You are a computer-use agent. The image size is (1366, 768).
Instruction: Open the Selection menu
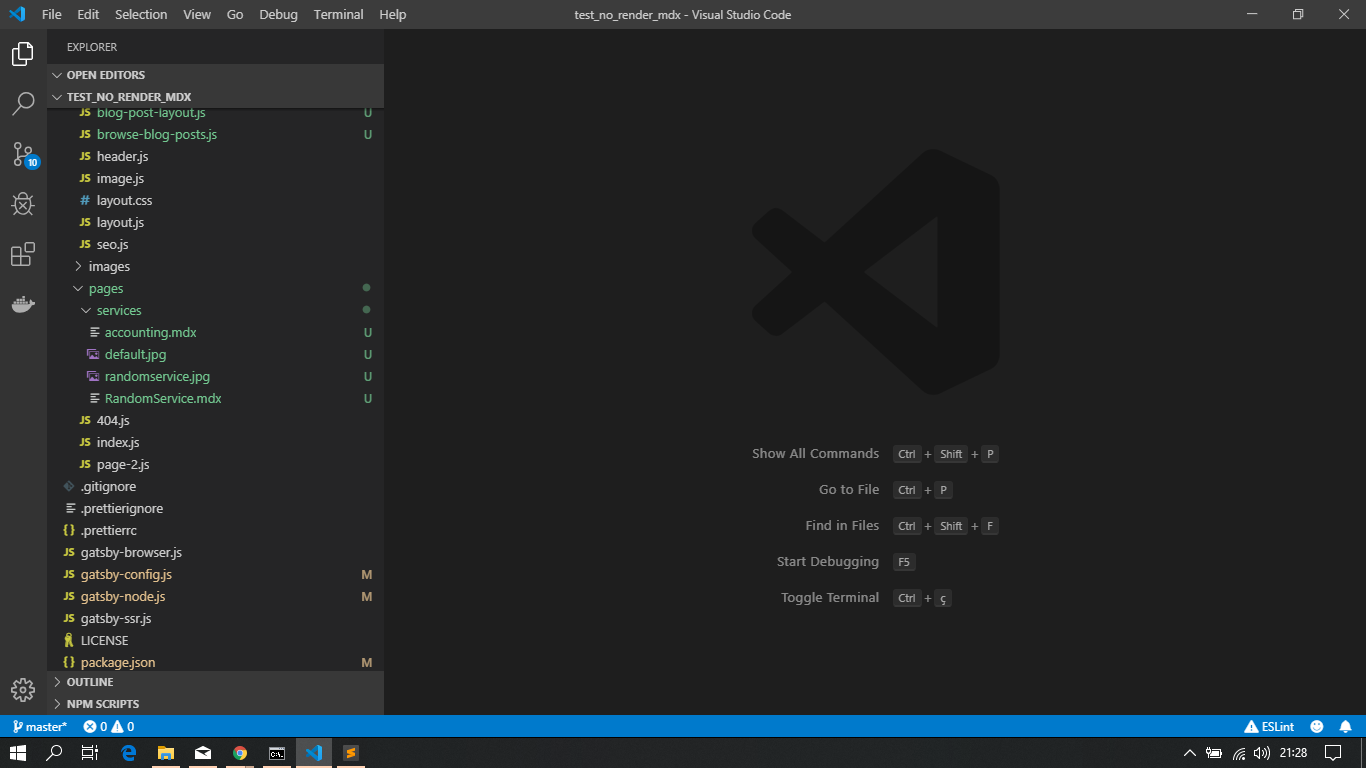pos(141,14)
